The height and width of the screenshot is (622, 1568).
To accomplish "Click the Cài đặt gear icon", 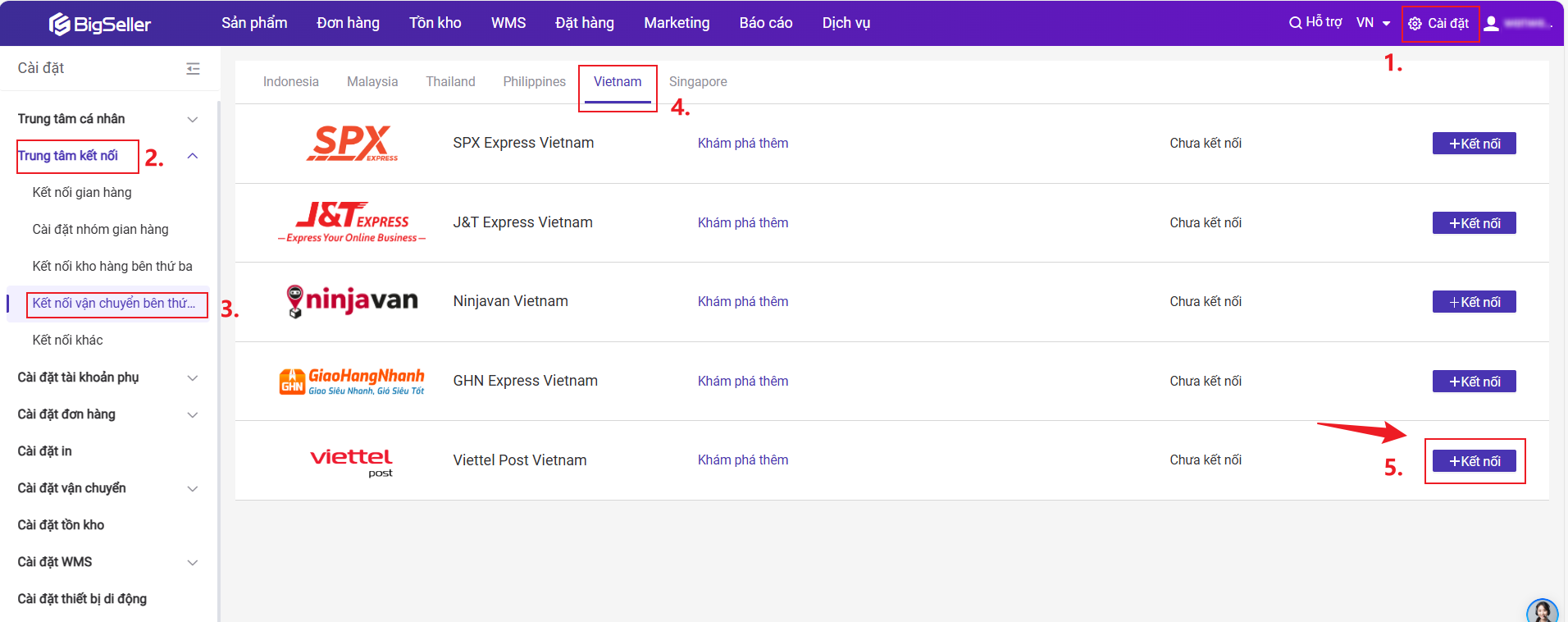I will [x=1415, y=24].
